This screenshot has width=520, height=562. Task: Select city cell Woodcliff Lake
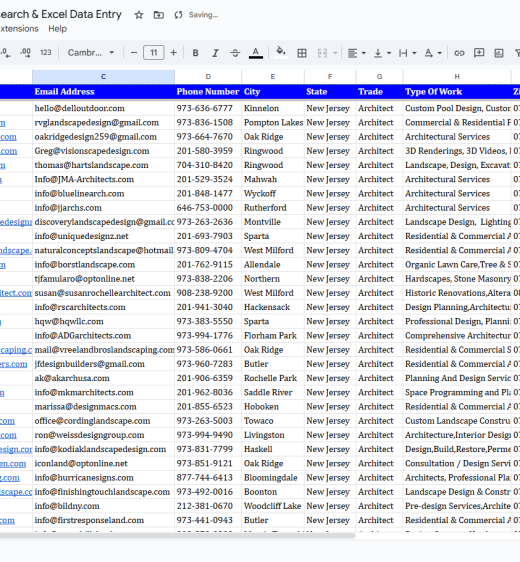click(x=273, y=506)
